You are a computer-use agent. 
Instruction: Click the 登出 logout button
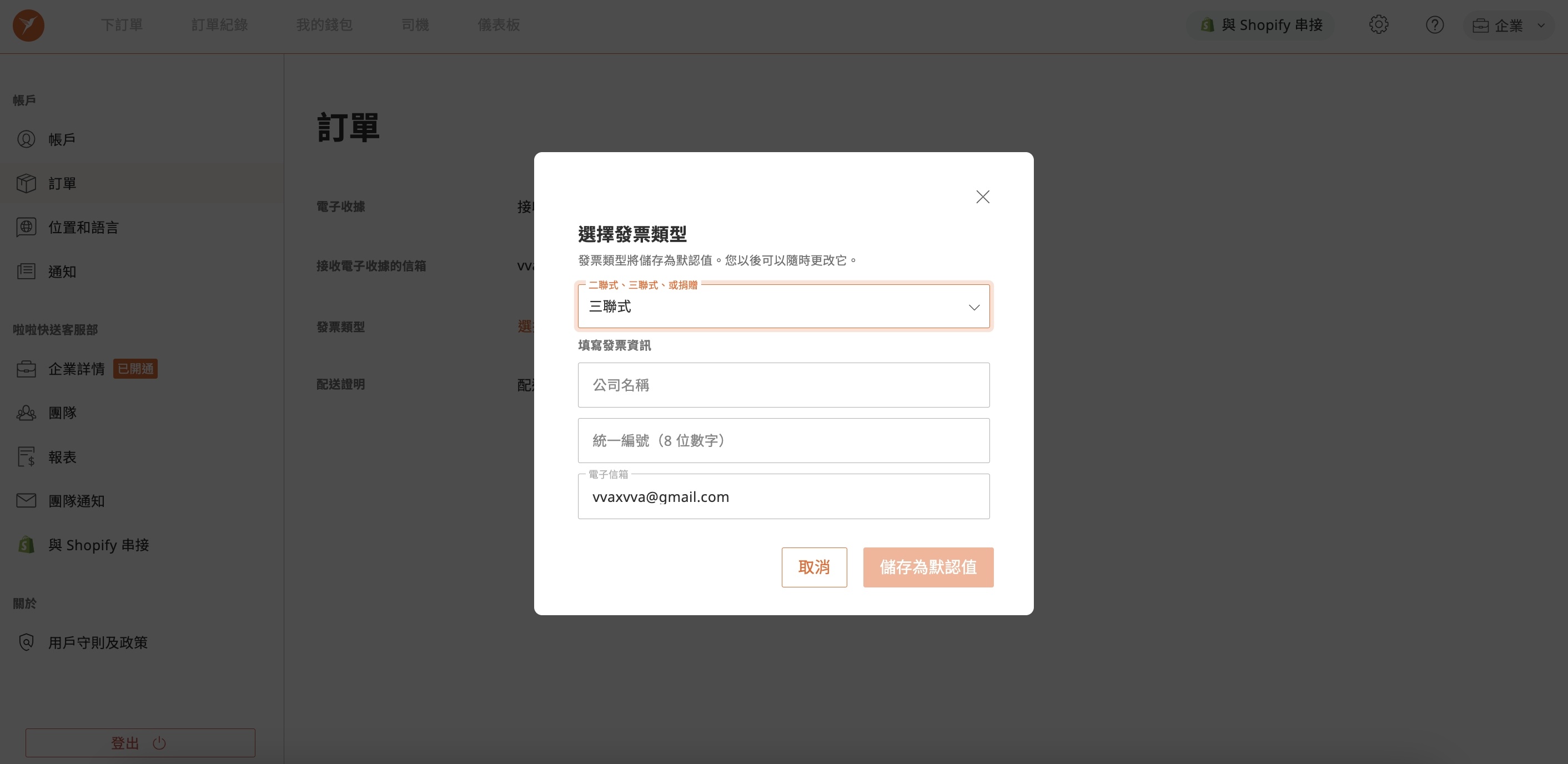pyautogui.click(x=140, y=743)
